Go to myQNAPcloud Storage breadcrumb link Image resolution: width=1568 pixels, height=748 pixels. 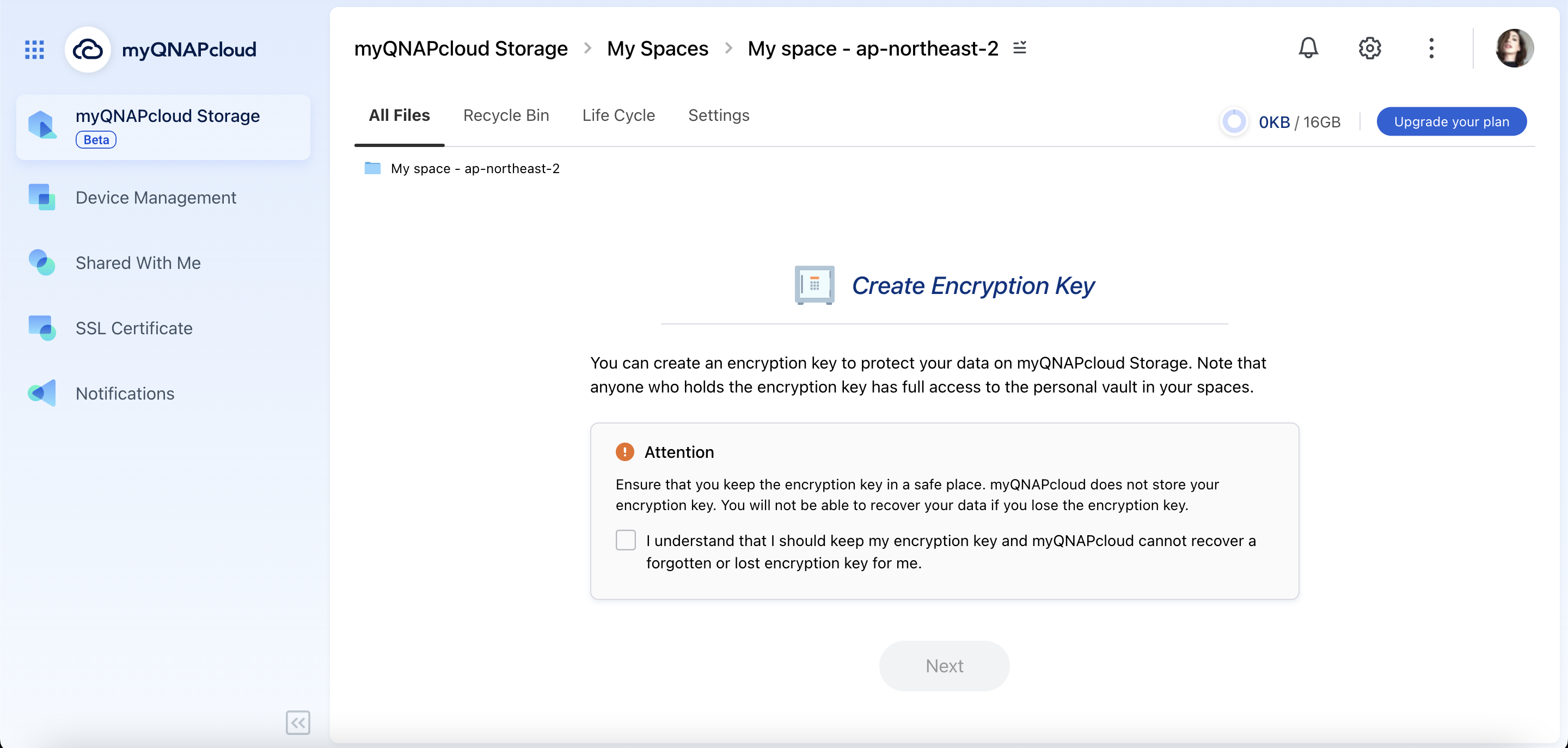461,48
